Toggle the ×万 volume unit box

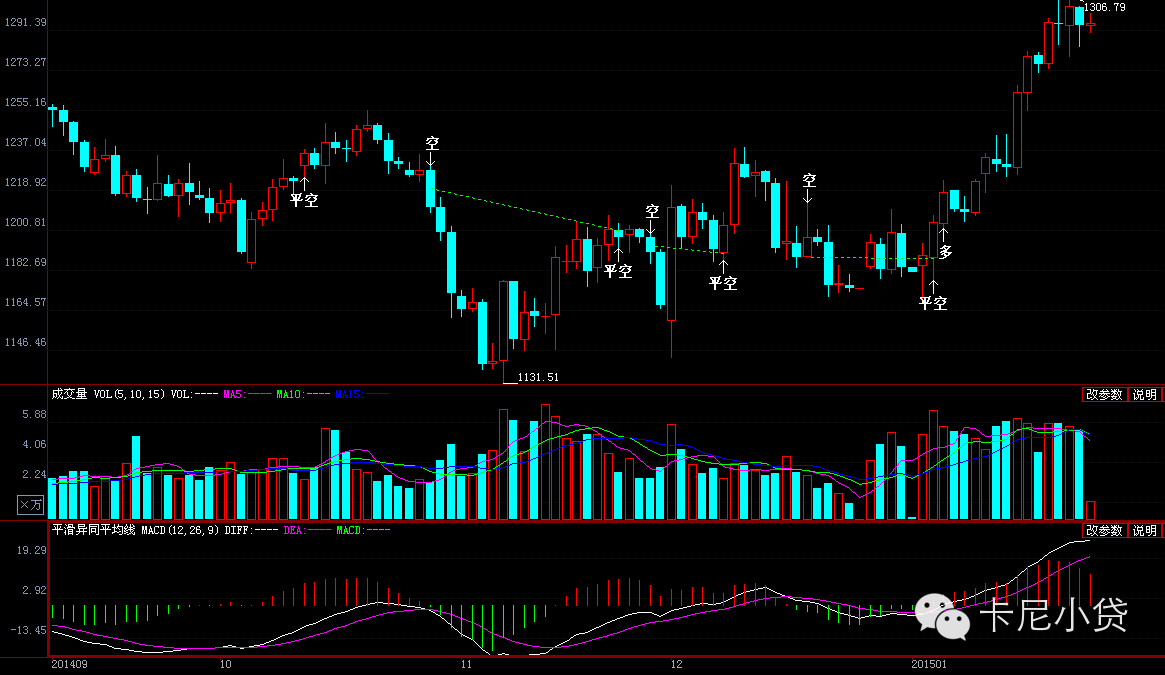click(x=30, y=506)
